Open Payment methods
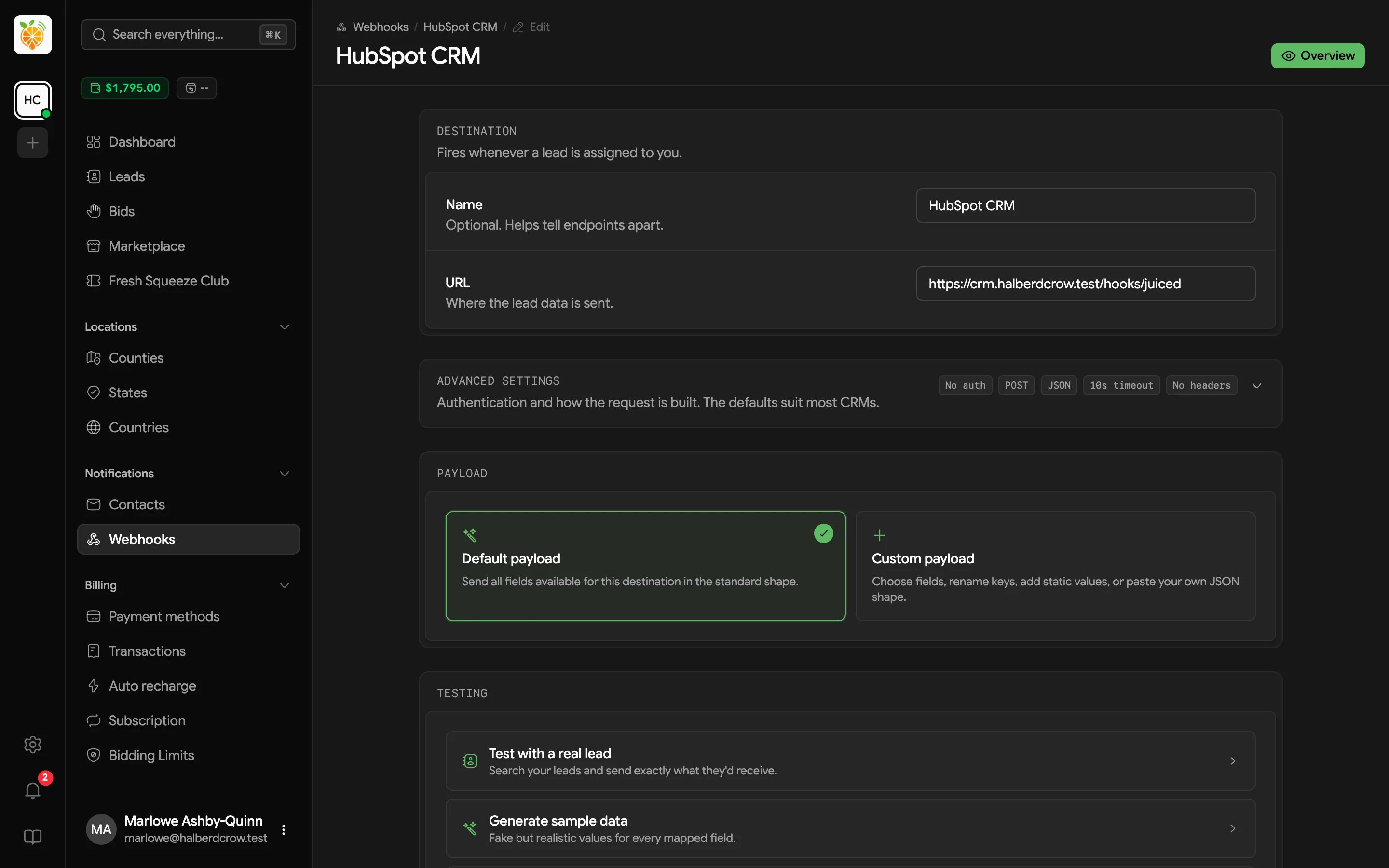Screen dimensions: 1389x868 [188, 617]
